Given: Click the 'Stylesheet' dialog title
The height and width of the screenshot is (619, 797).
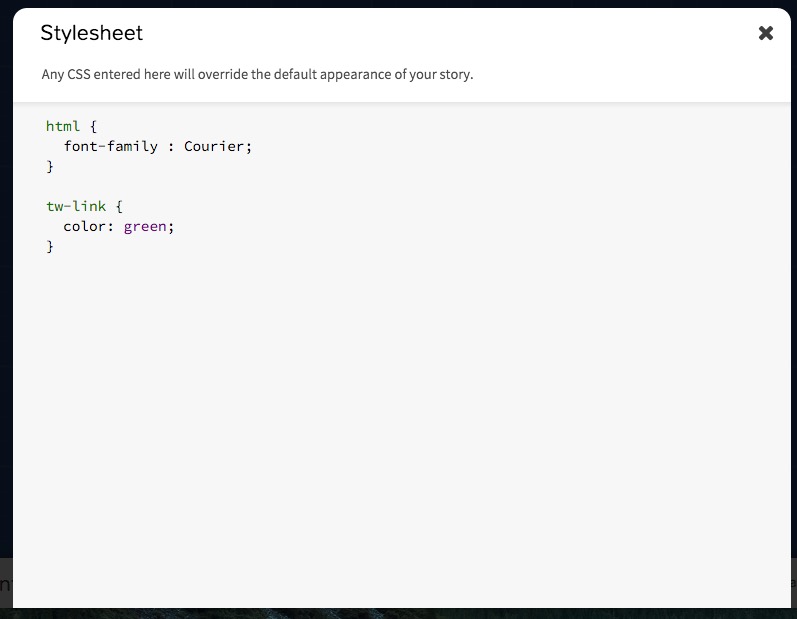Looking at the screenshot, I should click(91, 33).
